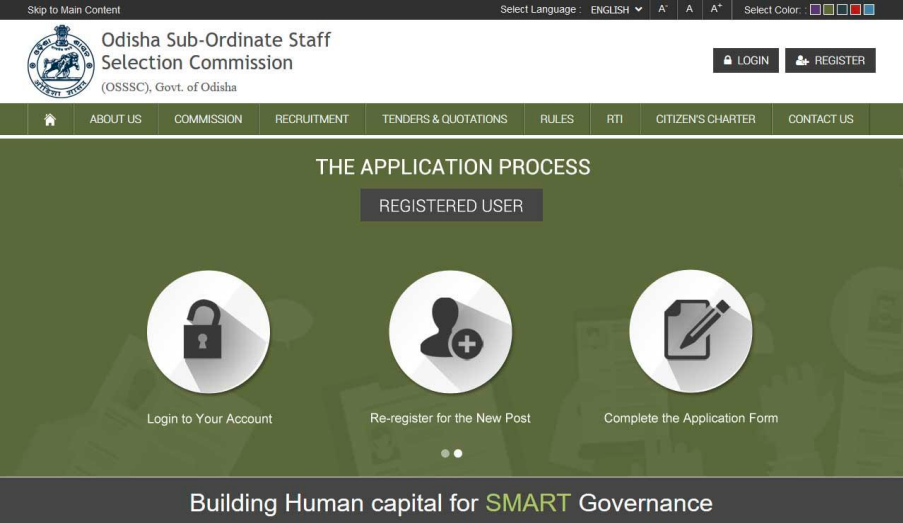
Task: Open the Select Language dropdown
Action: [x=616, y=10]
